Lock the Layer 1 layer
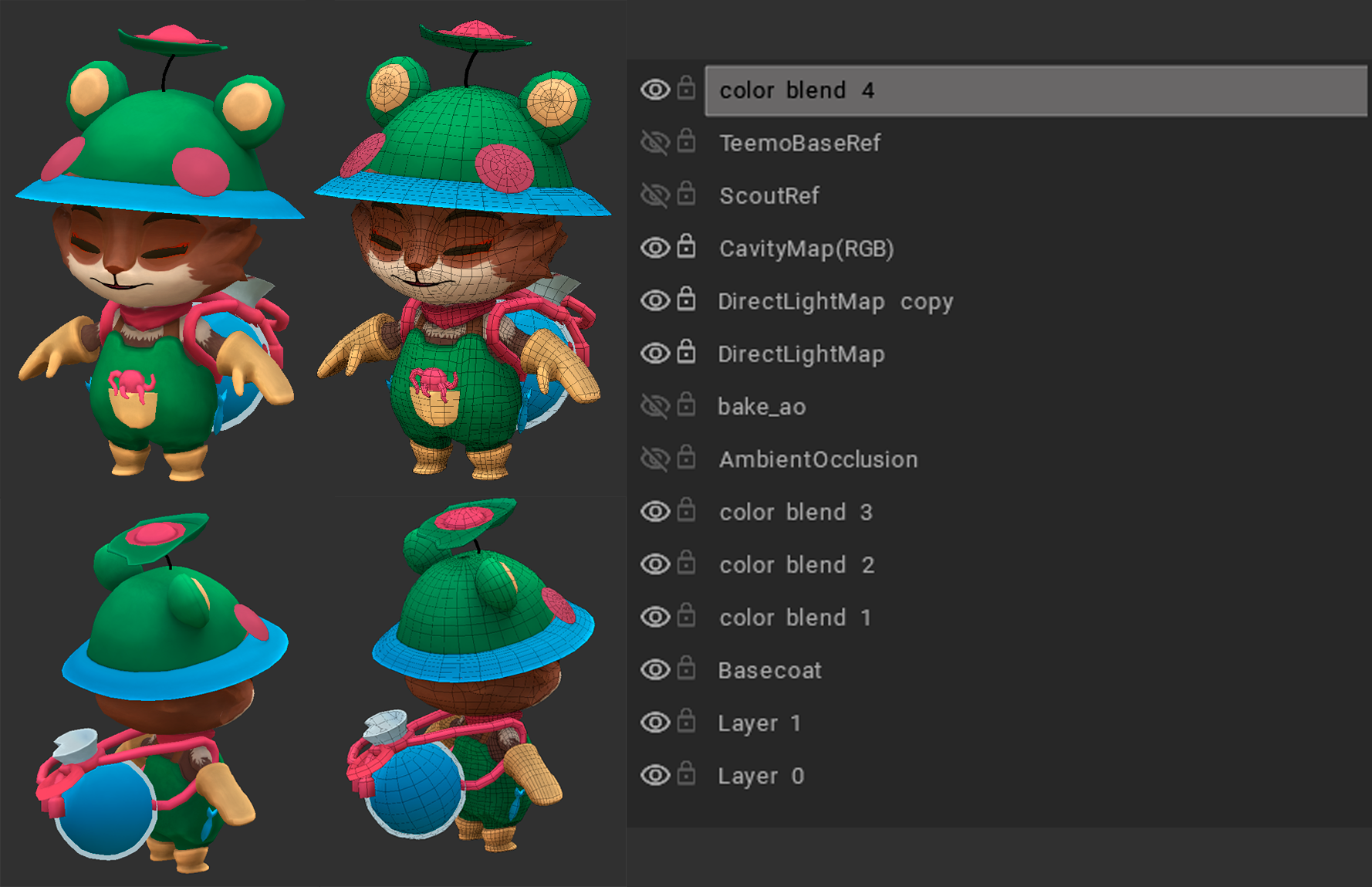Viewport: 1372px width, 887px height. coord(686,720)
